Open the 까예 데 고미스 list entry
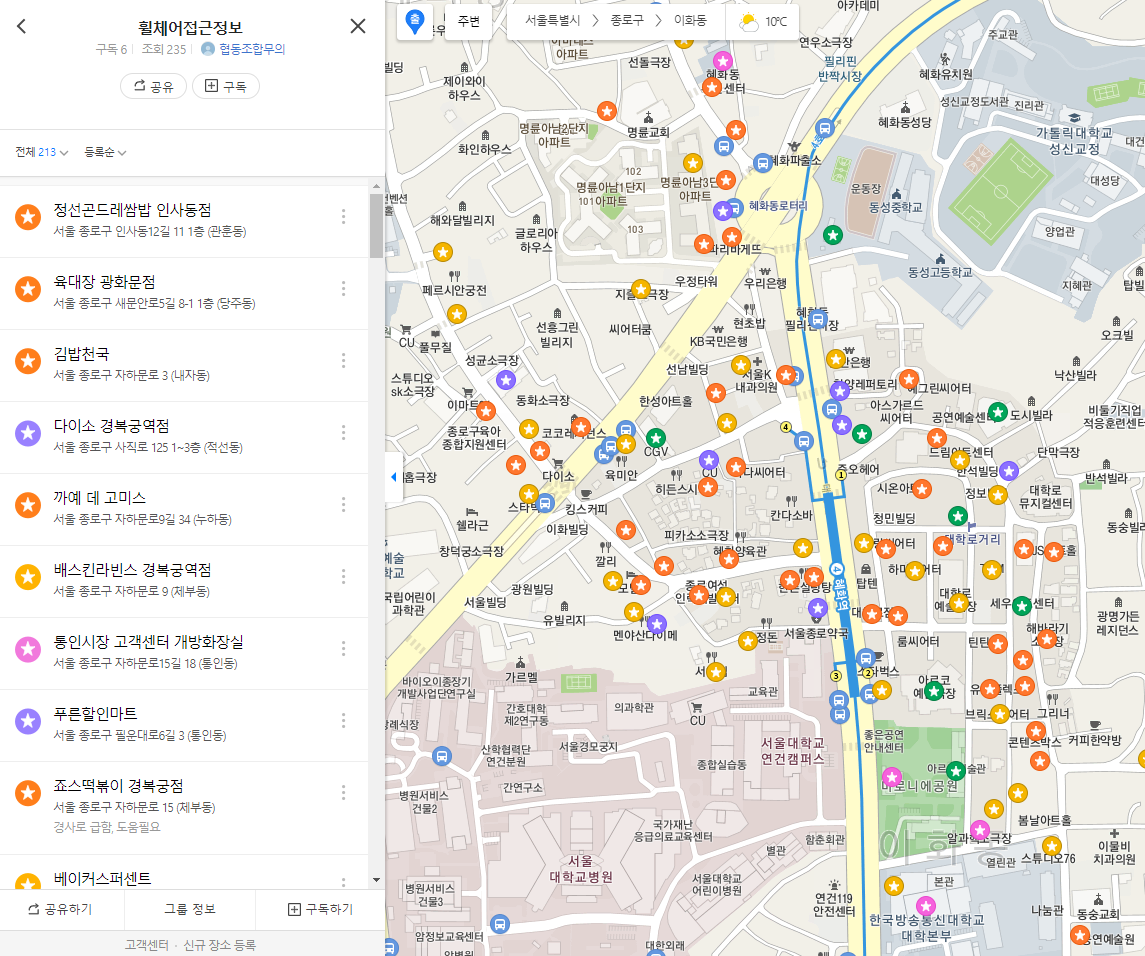 tap(184, 509)
